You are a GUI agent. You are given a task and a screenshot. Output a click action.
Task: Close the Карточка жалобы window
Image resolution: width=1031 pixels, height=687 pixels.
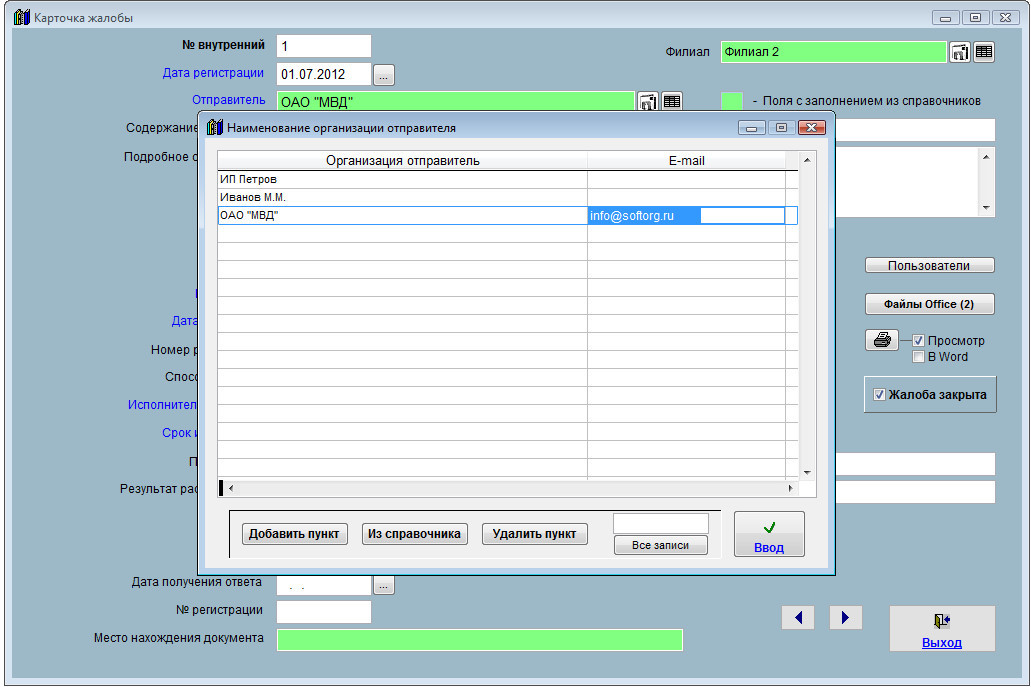[x=1006, y=18]
